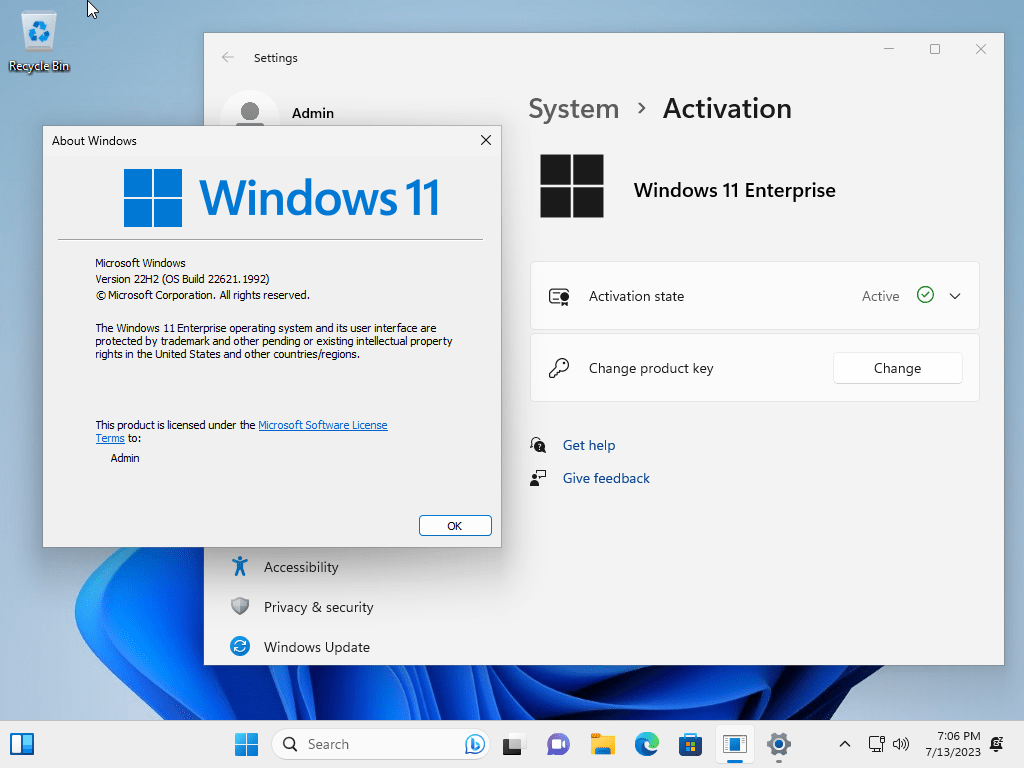Screen dimensions: 1024x768
Task: Click the winver app taskbar icon
Action: (x=735, y=744)
